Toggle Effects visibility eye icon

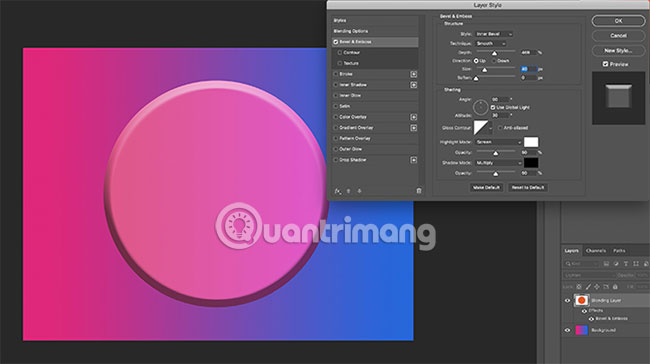tap(584, 311)
